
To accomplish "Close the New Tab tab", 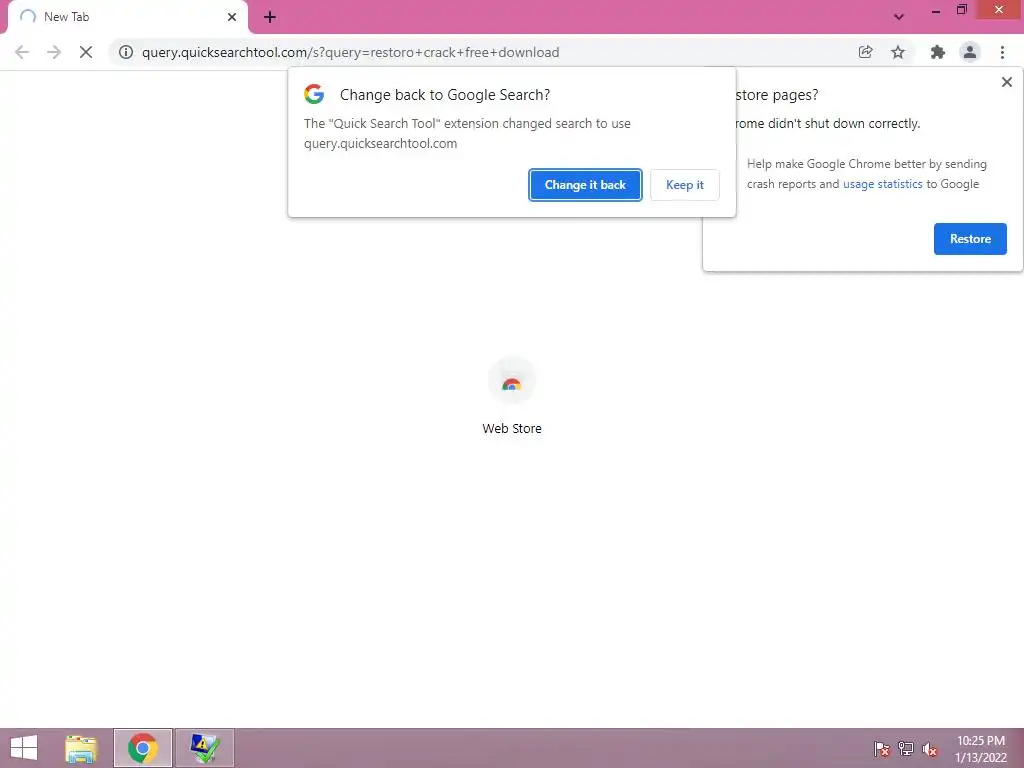I will [232, 17].
